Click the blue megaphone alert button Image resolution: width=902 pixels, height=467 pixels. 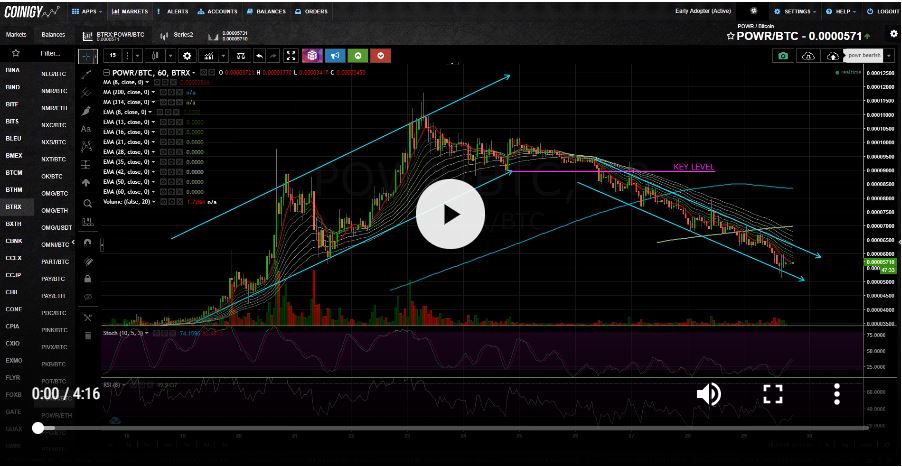pyautogui.click(x=335, y=56)
